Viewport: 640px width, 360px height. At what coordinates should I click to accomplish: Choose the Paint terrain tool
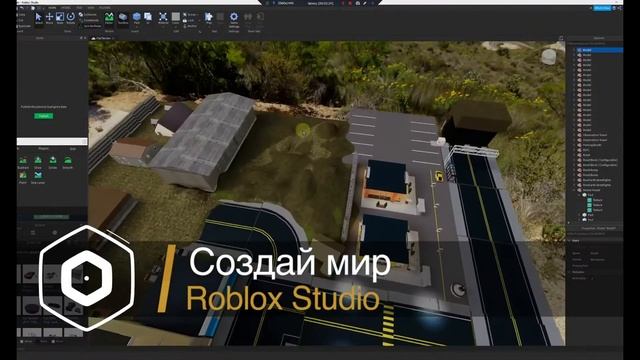pyautogui.click(x=23, y=177)
